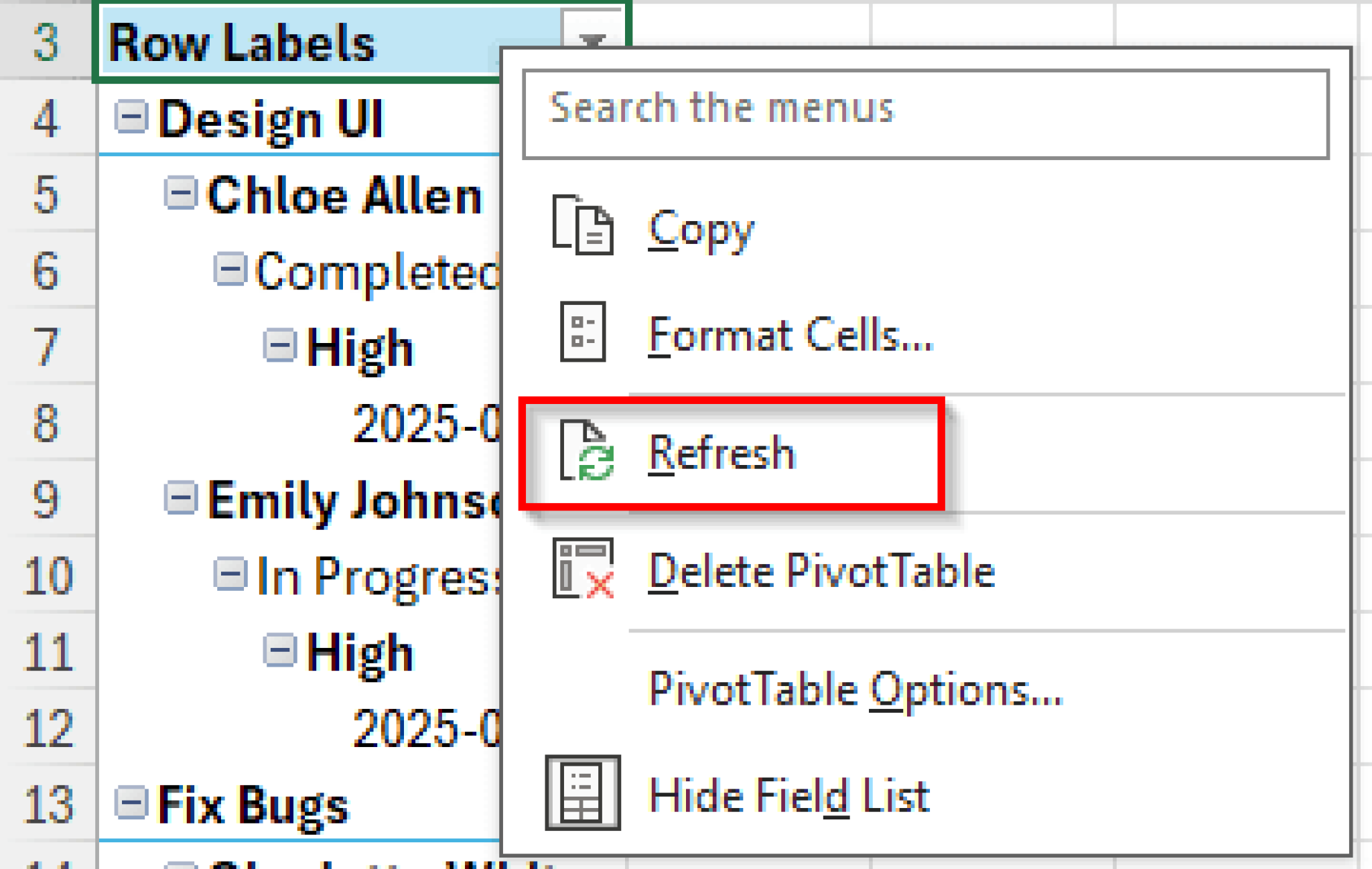Click the Hide Field List icon
Image resolution: width=1372 pixels, height=869 pixels.
click(x=582, y=793)
